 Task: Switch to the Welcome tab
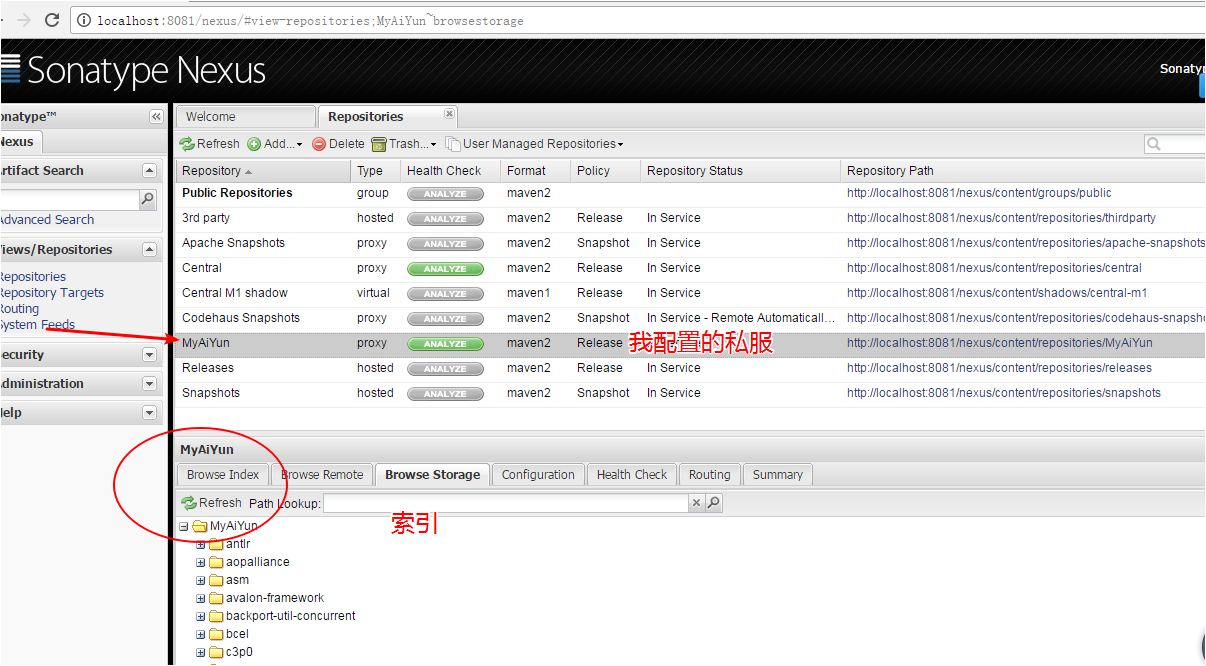245,117
